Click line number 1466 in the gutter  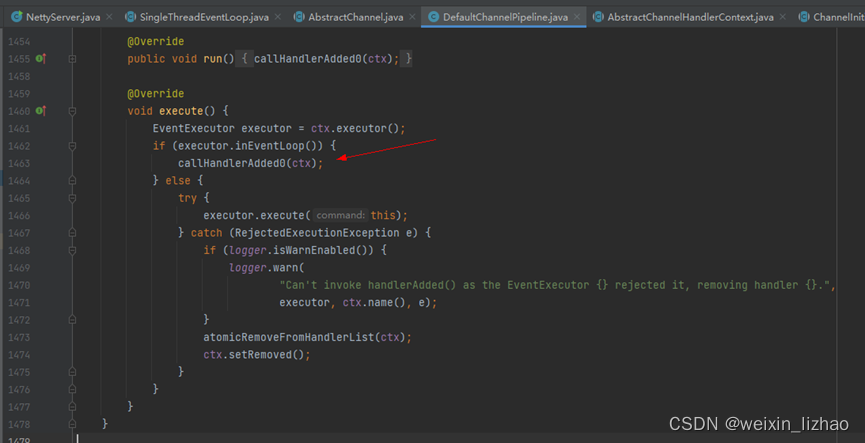19,215
